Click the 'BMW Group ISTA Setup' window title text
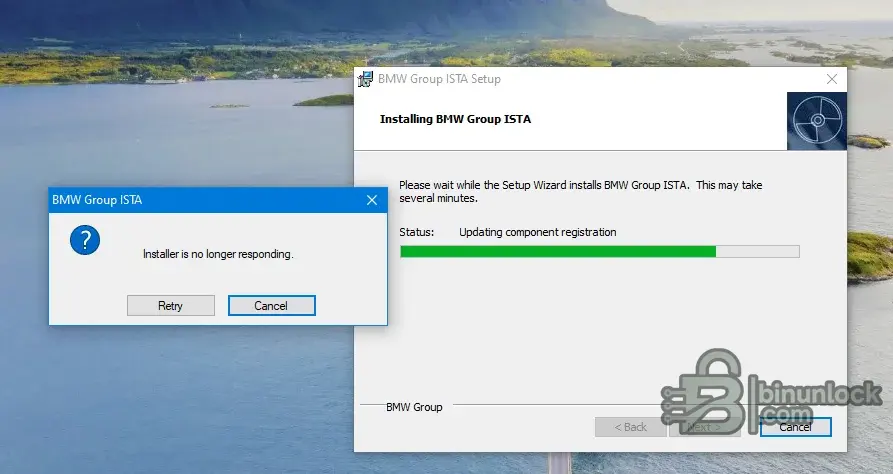Screen dimensions: 893x474 click(439, 79)
